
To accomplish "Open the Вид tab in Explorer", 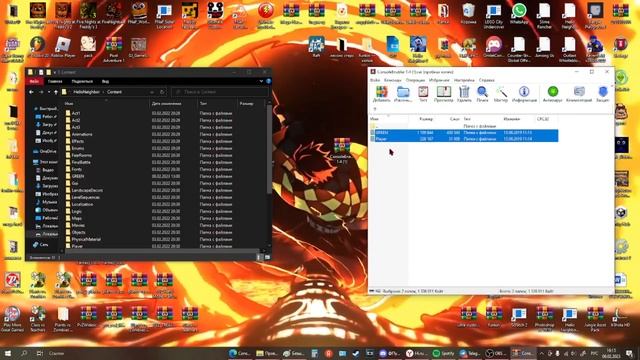I will pyautogui.click(x=105, y=81).
